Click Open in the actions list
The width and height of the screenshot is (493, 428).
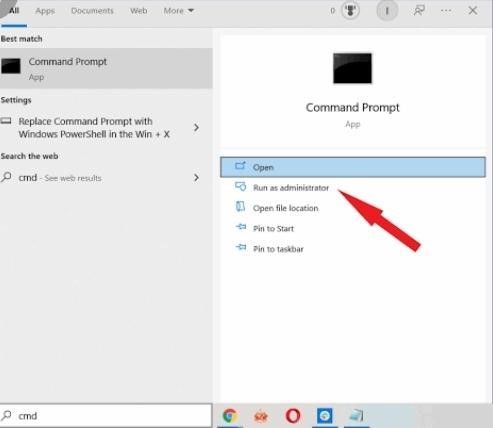(353, 167)
